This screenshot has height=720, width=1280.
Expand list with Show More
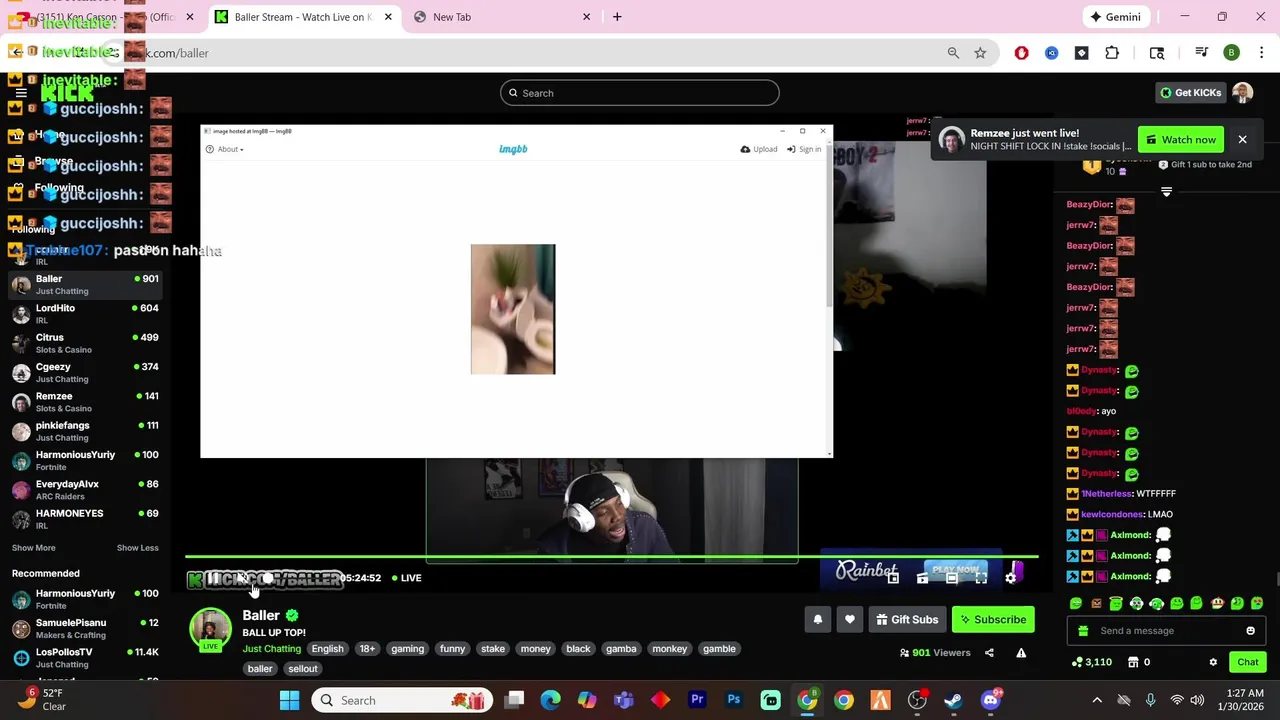pyautogui.click(x=34, y=548)
